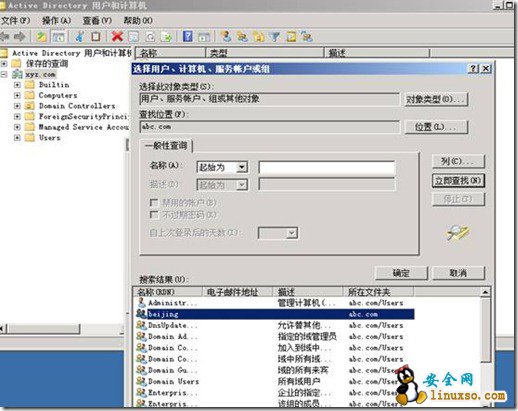Click the 停止 button

tap(458, 199)
